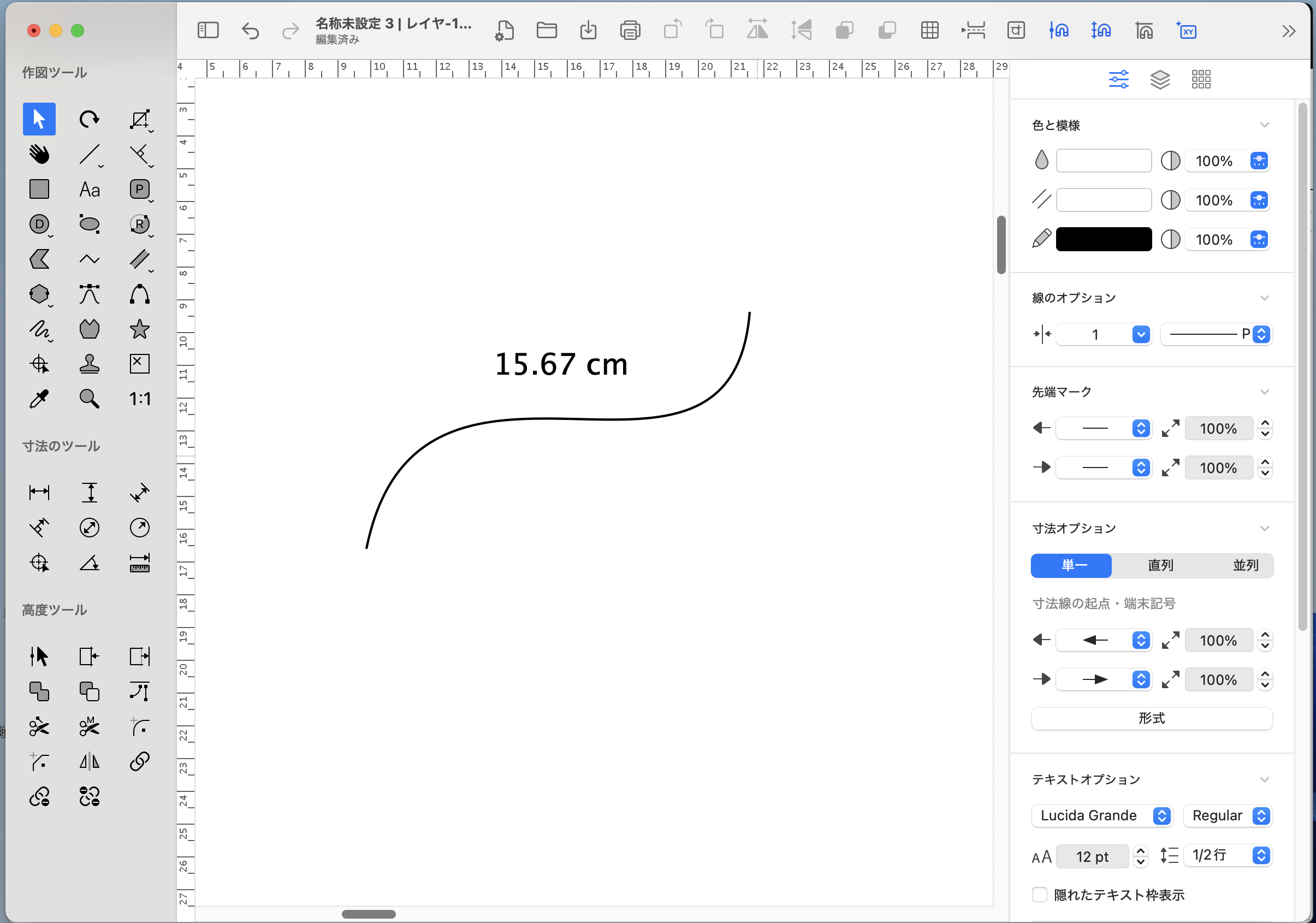Click the undo arrow in toolbar
This screenshot has height=923, width=1316.
point(250,31)
